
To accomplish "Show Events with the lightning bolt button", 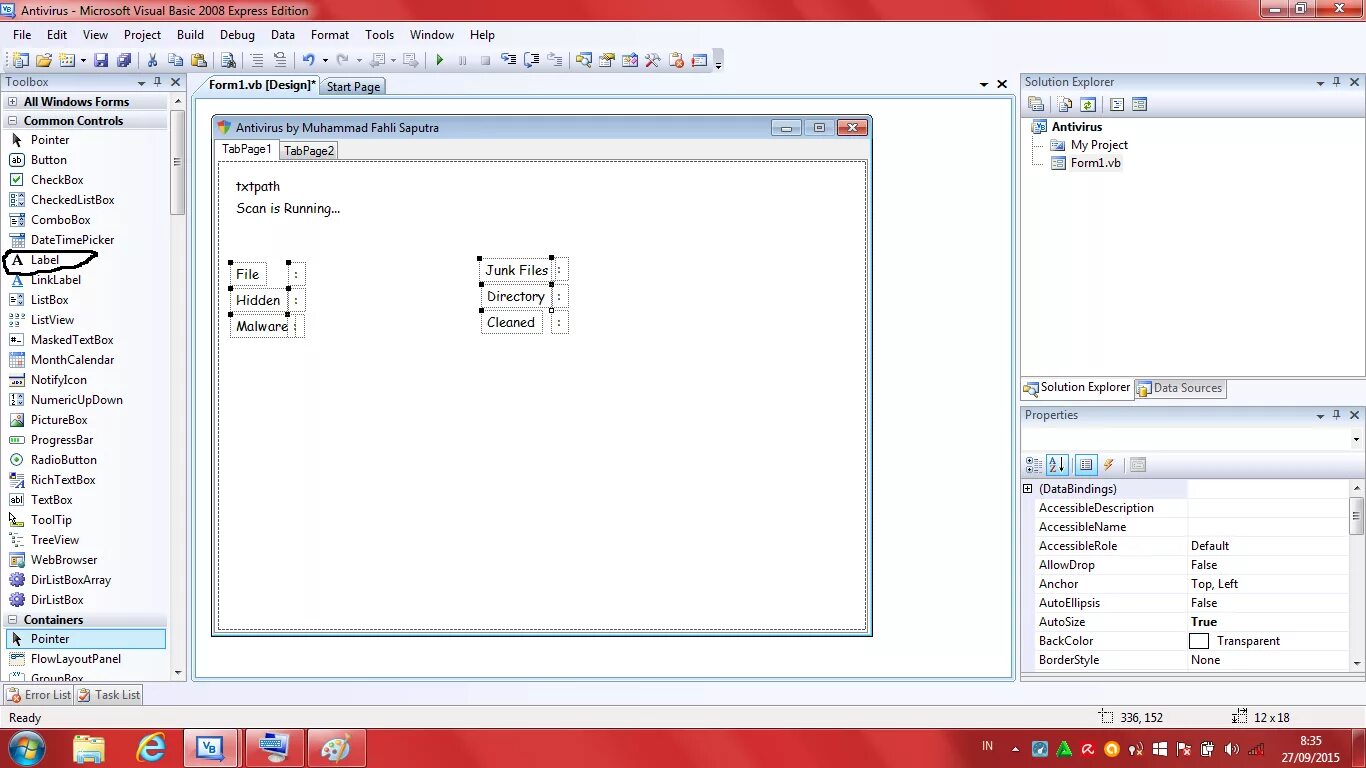I will click(1109, 465).
